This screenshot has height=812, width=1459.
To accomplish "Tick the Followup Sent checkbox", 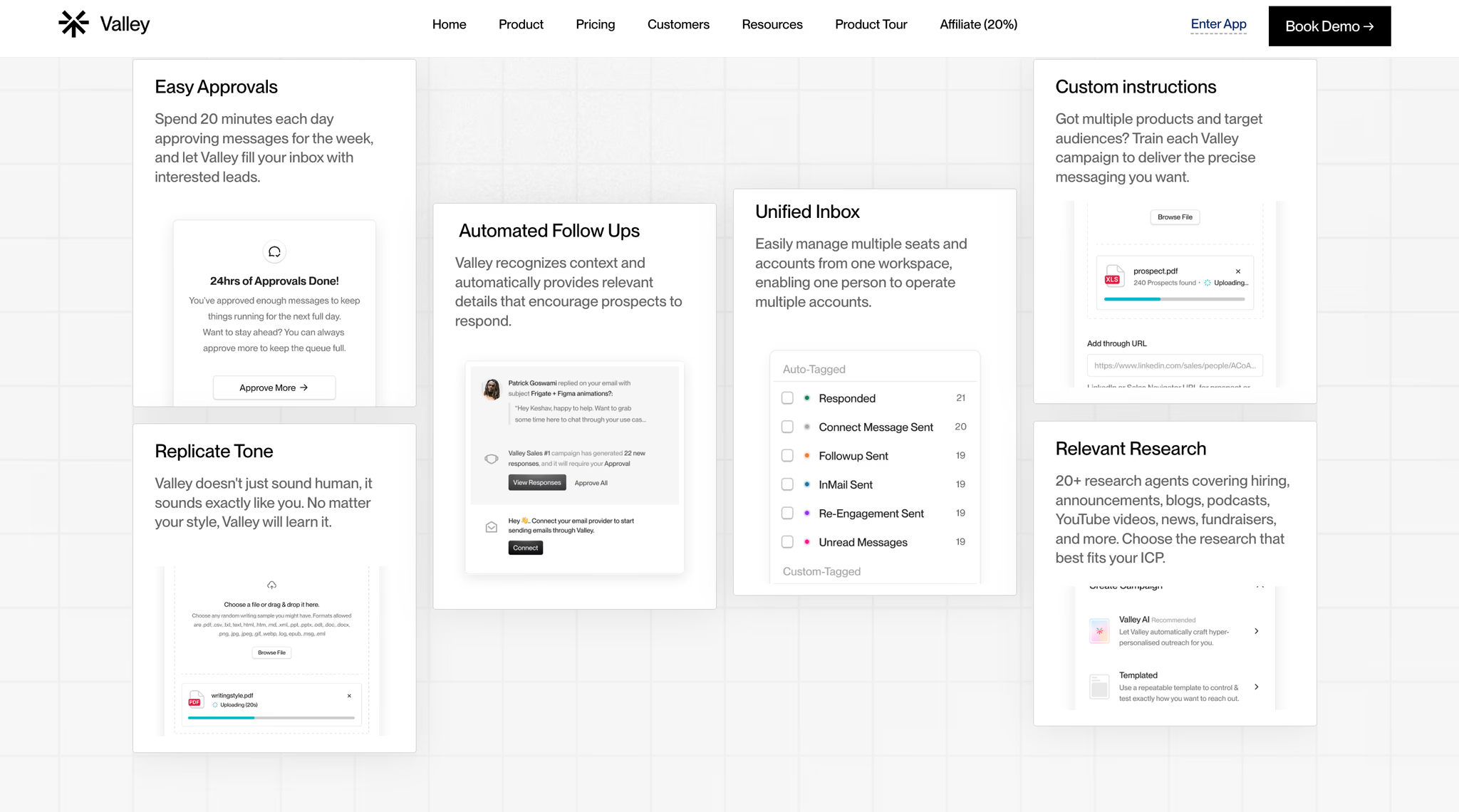I will (x=787, y=456).
